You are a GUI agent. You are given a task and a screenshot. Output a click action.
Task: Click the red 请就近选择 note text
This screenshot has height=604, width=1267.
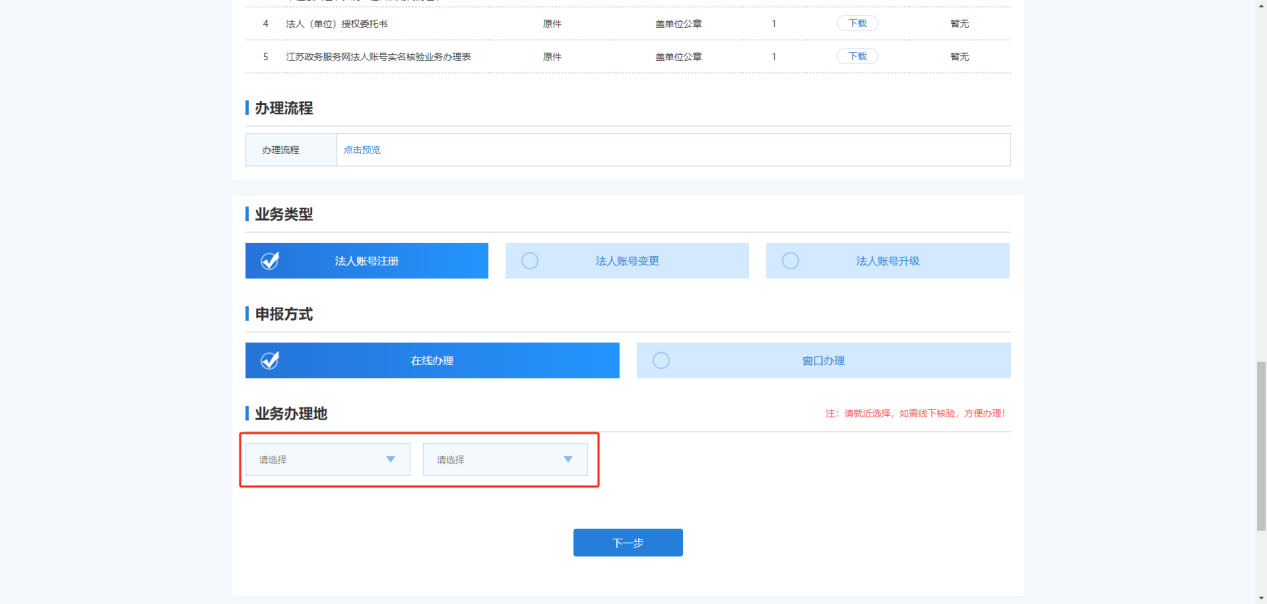click(x=914, y=414)
